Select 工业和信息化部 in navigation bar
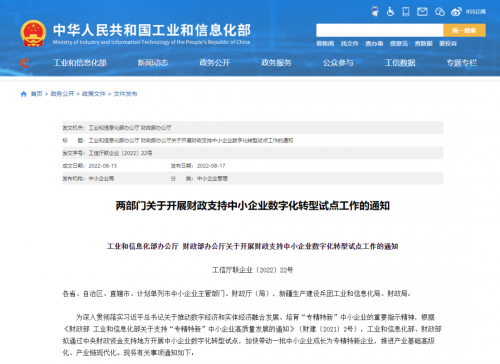500x364 pixels. (80, 63)
